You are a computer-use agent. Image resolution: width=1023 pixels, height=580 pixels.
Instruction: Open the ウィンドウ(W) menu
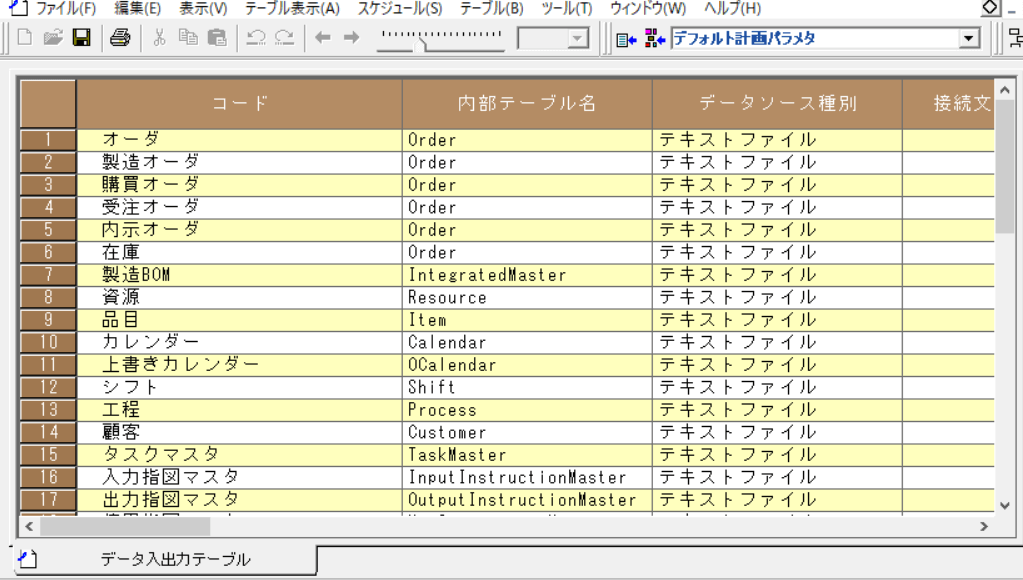(x=648, y=8)
